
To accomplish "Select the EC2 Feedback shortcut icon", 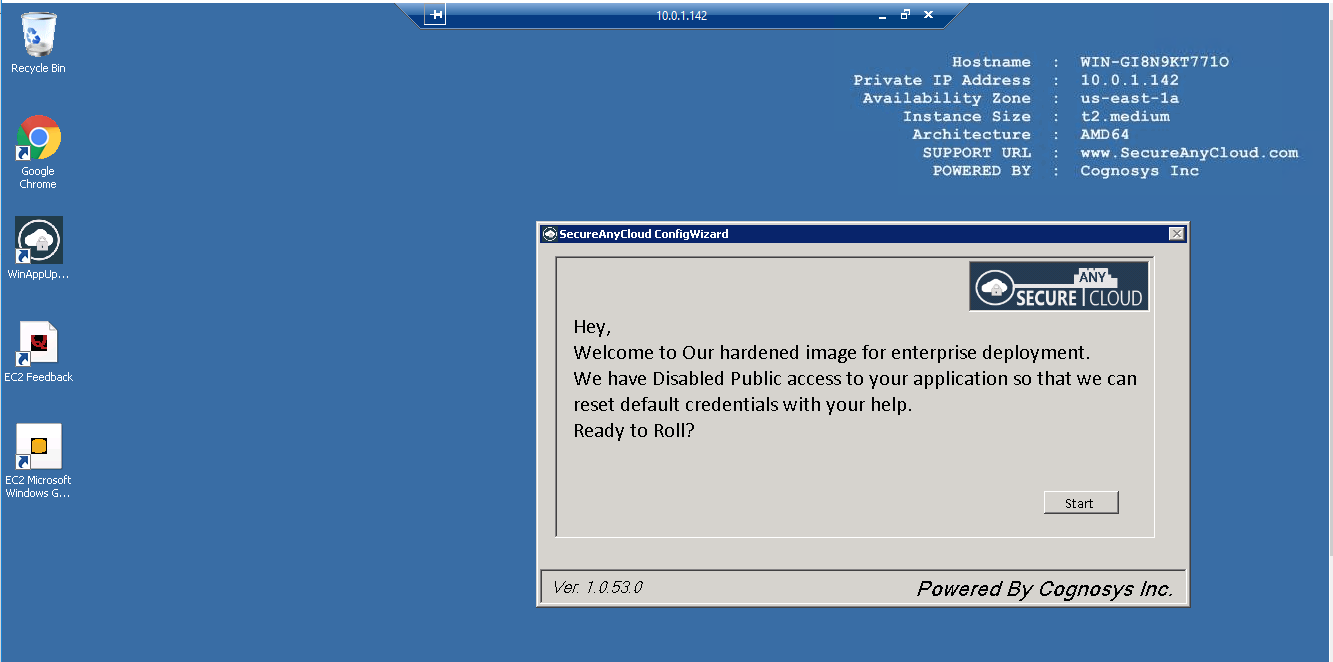I will pyautogui.click(x=38, y=345).
